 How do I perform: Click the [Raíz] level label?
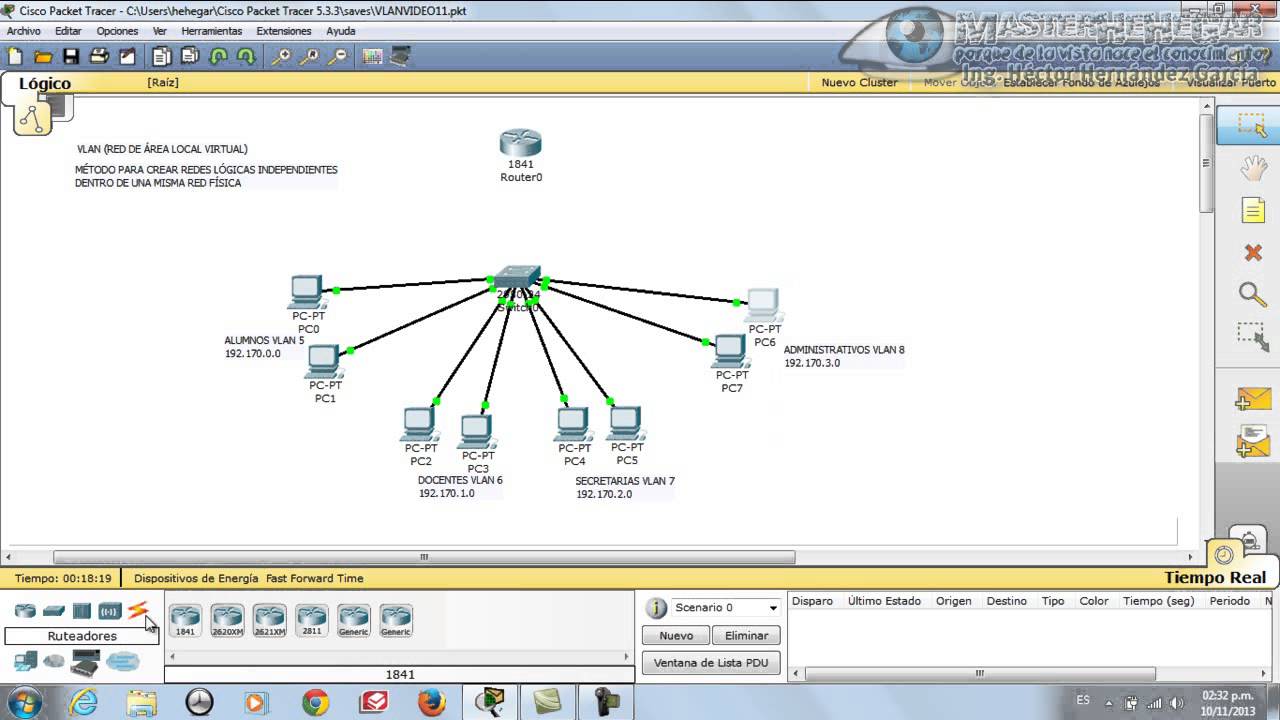tap(162, 83)
